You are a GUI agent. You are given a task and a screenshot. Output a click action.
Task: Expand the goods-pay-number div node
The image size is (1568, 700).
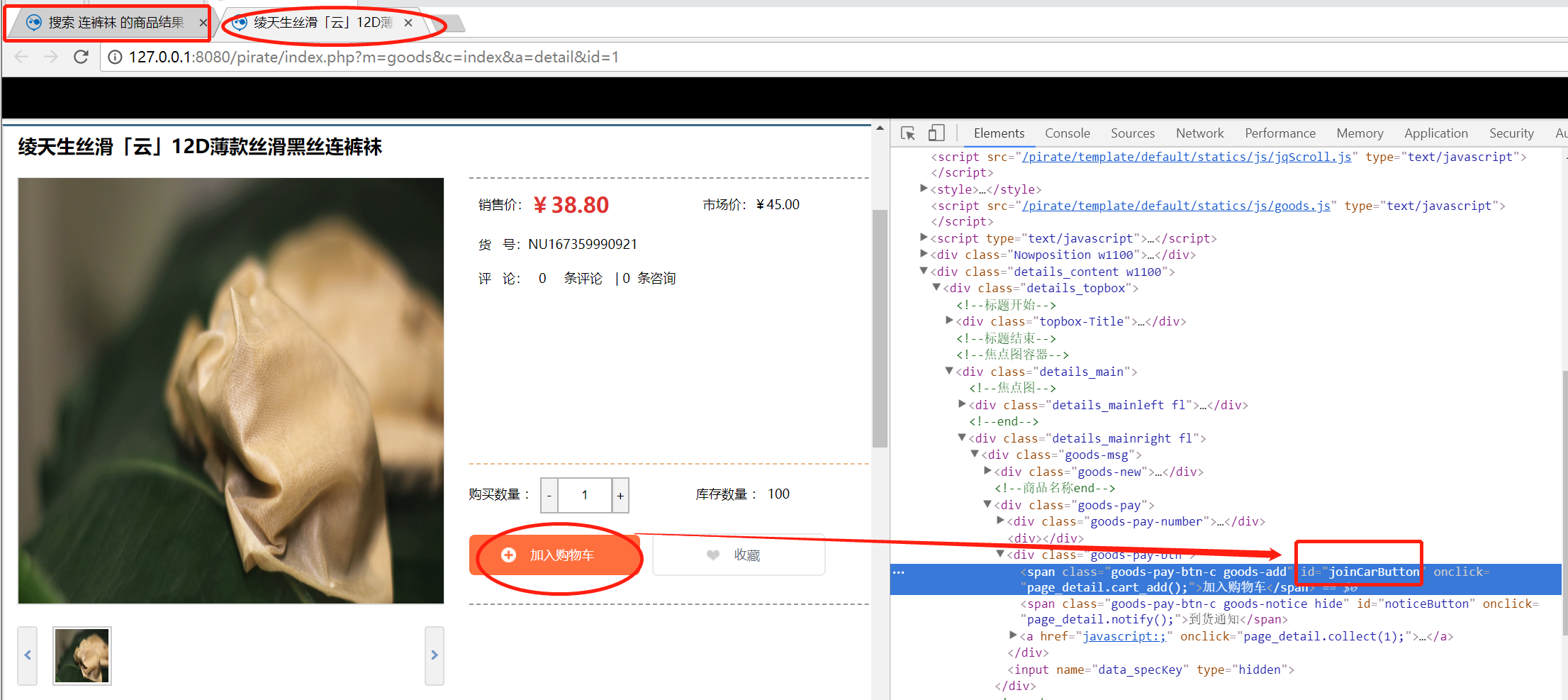click(x=1000, y=521)
